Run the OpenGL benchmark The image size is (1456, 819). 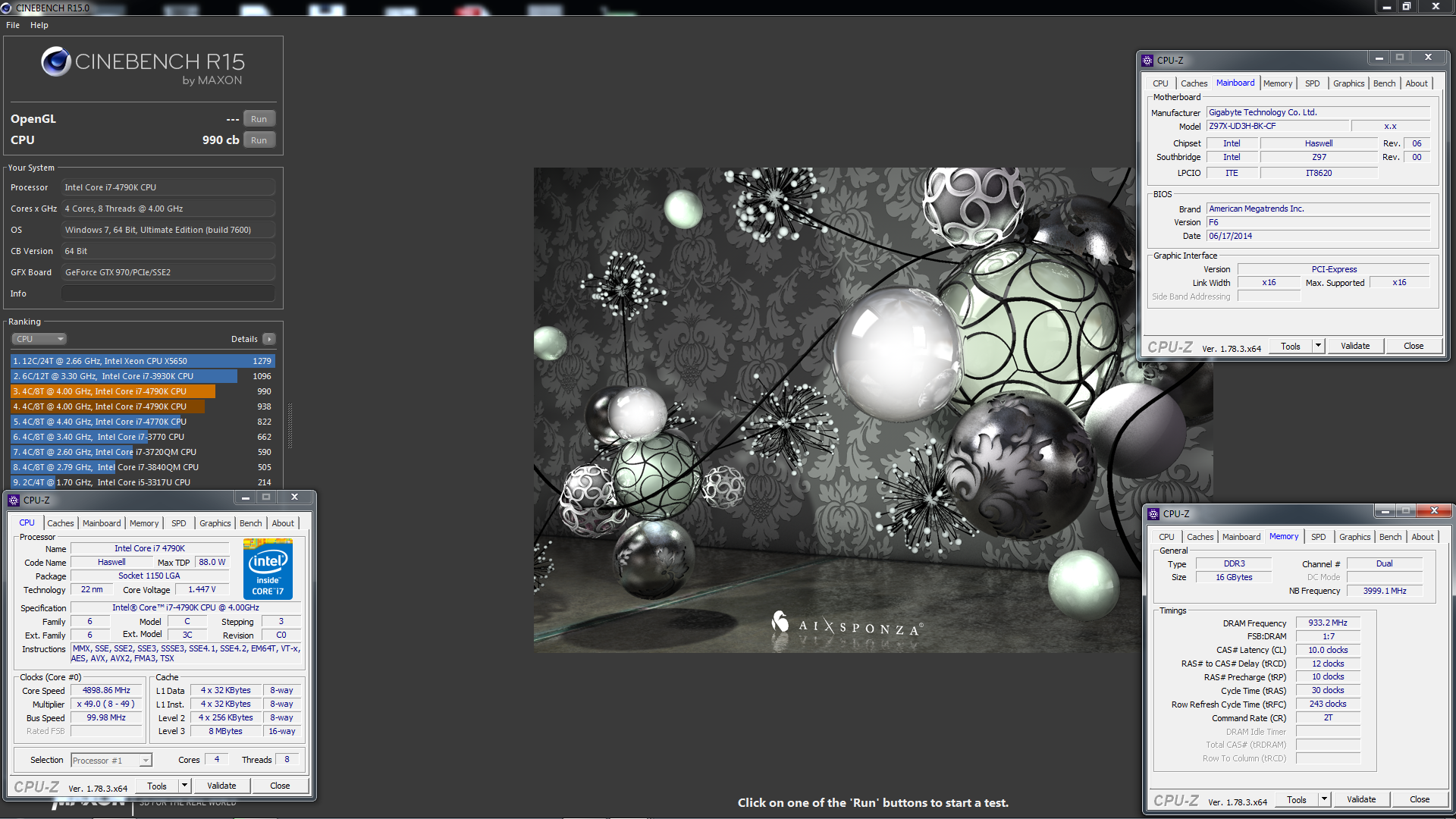259,119
